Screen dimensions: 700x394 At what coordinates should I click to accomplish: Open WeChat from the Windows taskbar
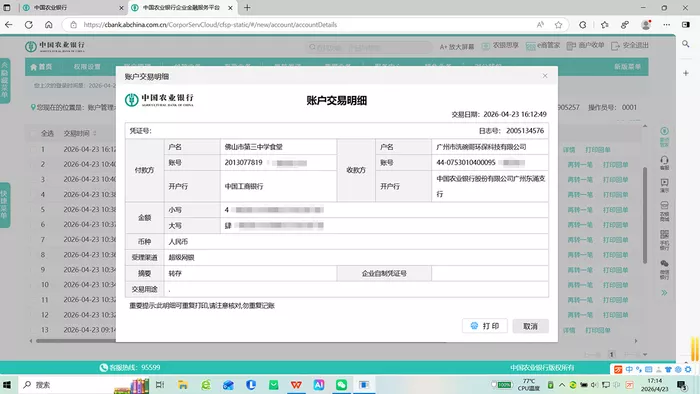coord(342,385)
